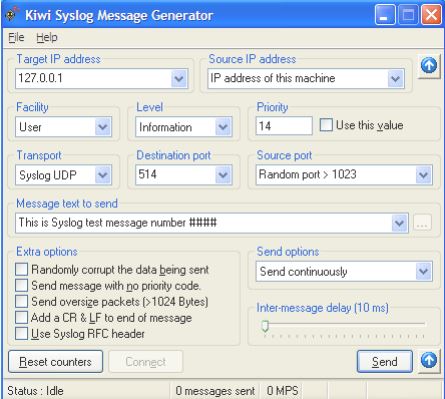Click the blue up-arrow icon next to Send
The width and height of the screenshot is (445, 399).
tap(429, 360)
